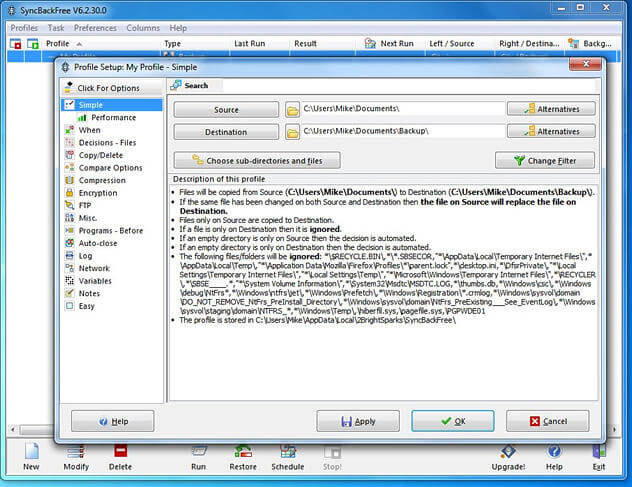
Task: Open Variables settings
Action: [89, 281]
